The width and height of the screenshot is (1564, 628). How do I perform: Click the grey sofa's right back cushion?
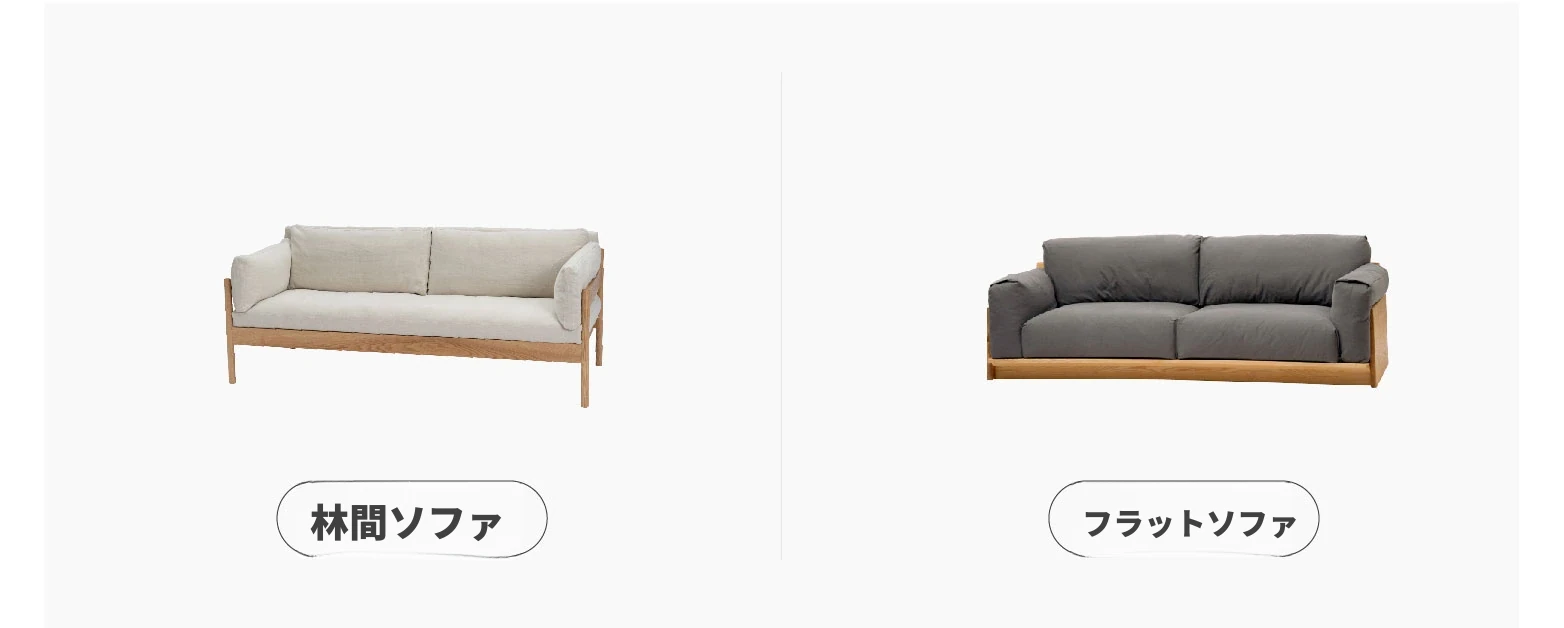[x=1285, y=268]
